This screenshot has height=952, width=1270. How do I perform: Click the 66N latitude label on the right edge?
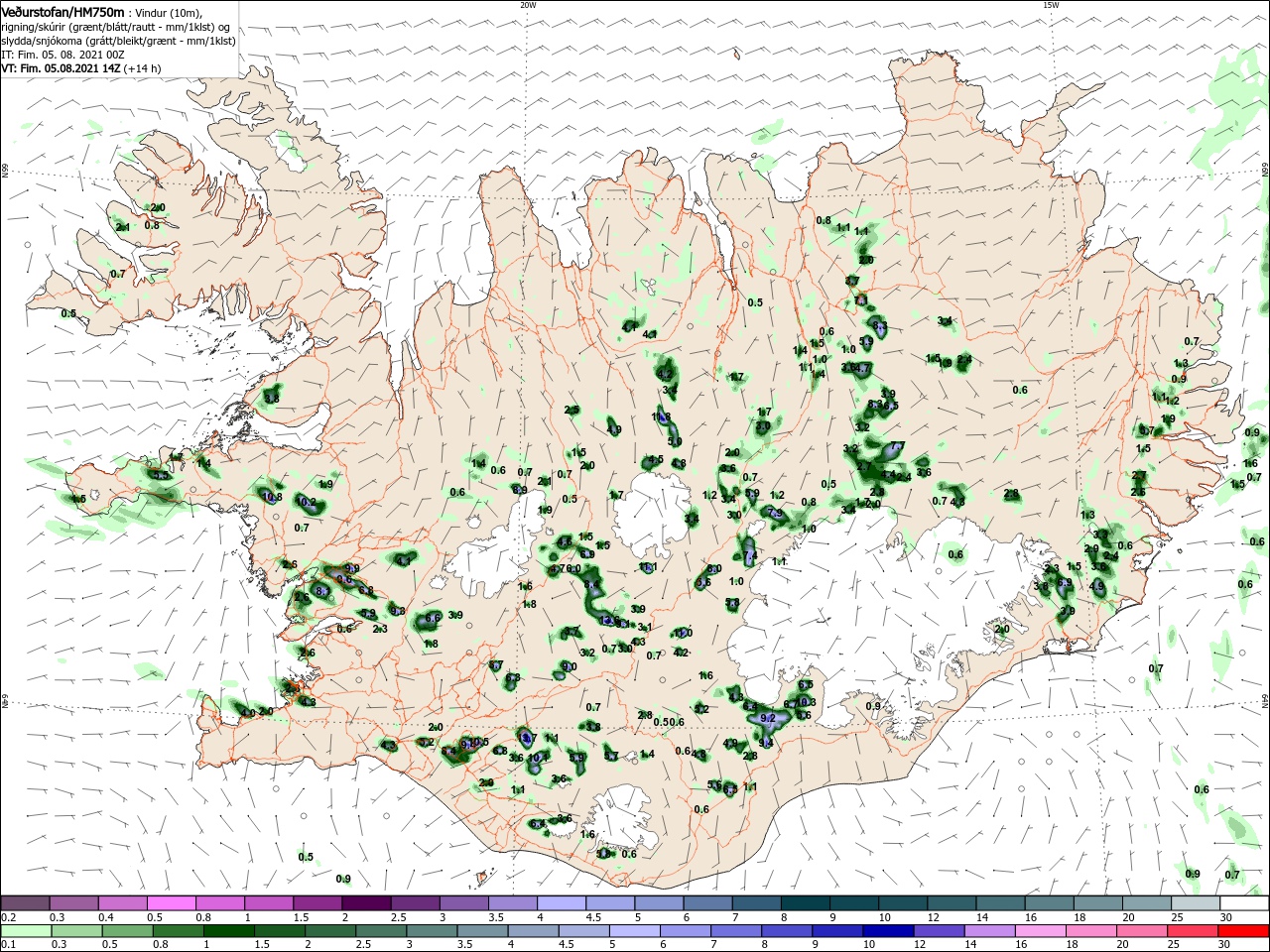(x=1265, y=168)
